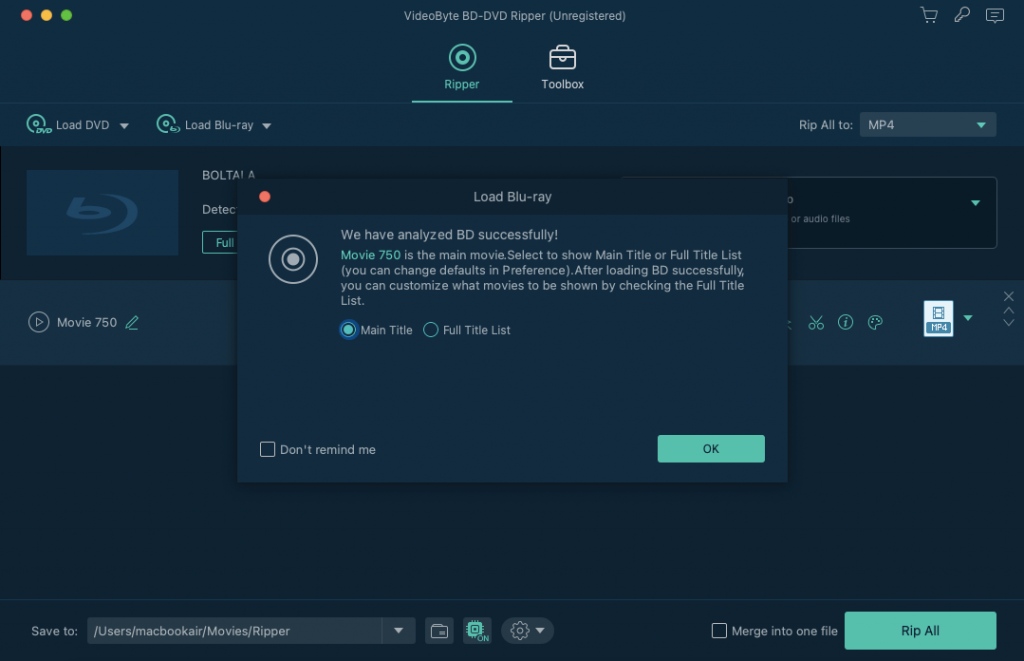Click the macOS green zoom button

click(x=67, y=15)
